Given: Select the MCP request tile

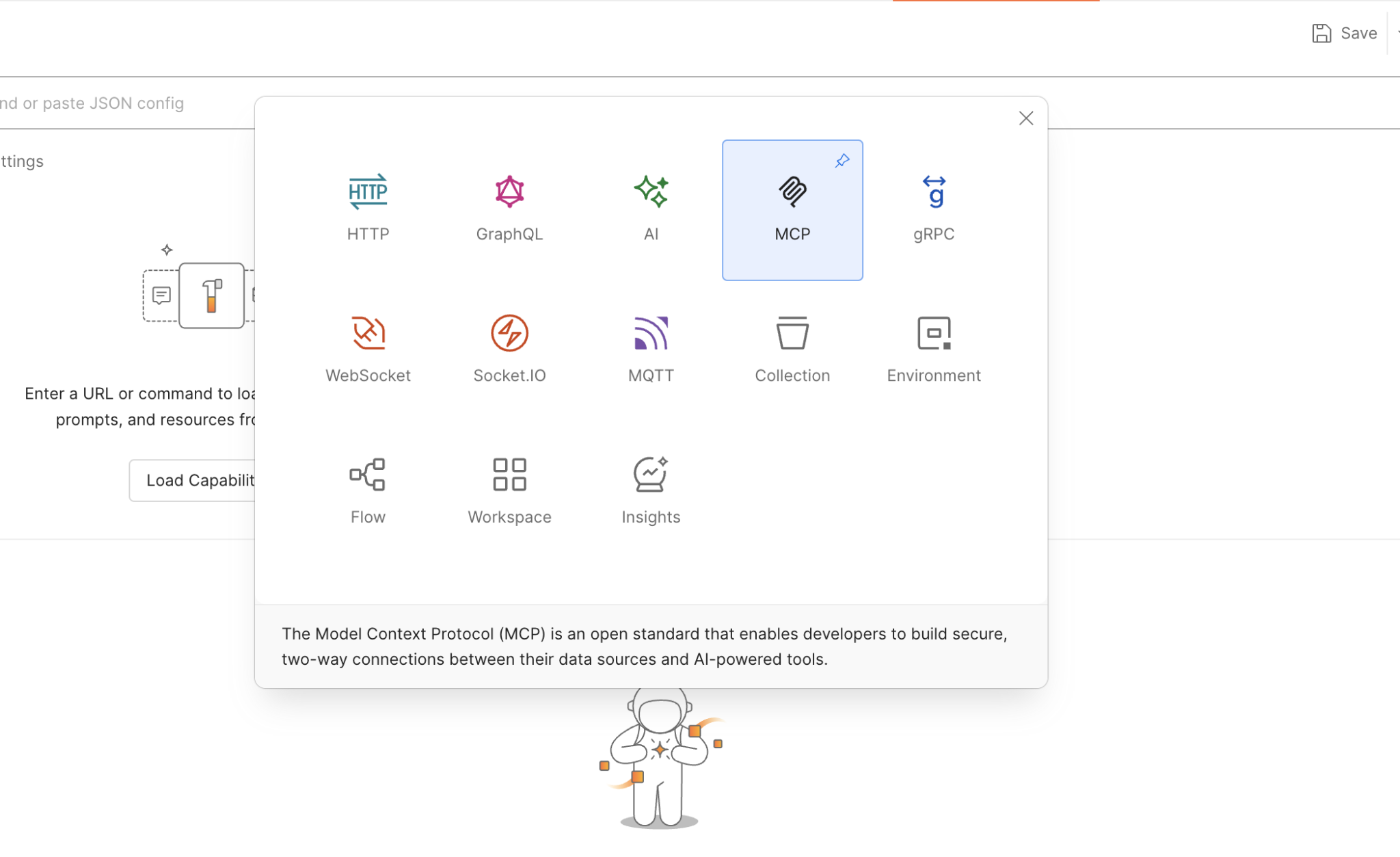Looking at the screenshot, I should (x=792, y=210).
